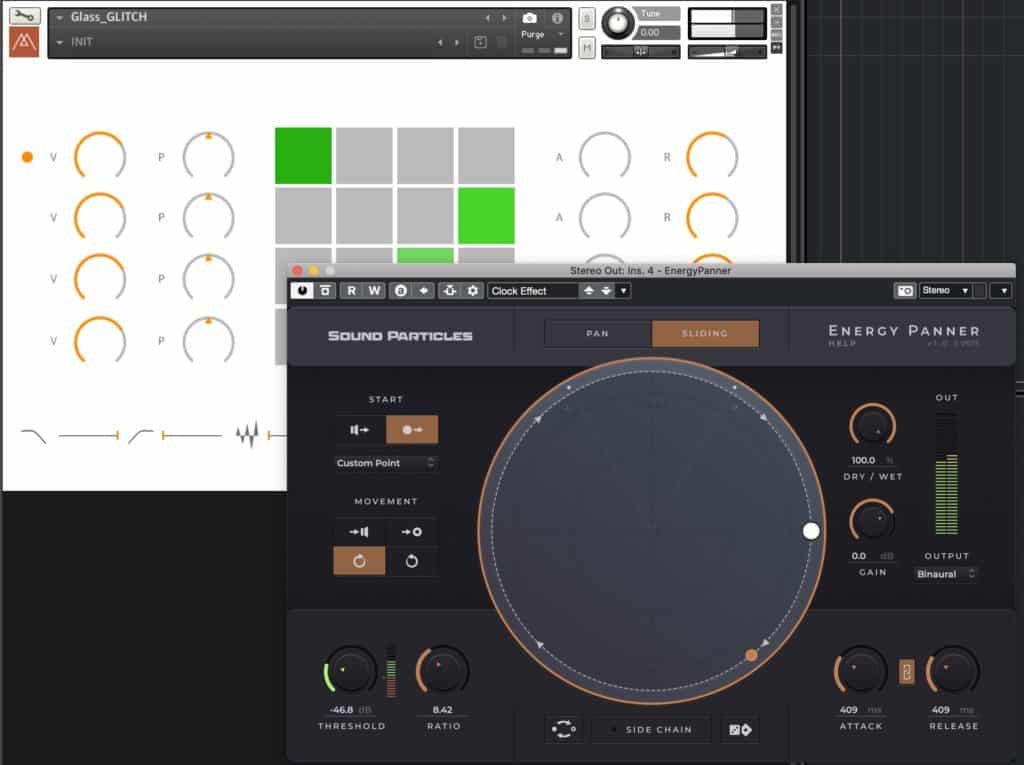The width and height of the screenshot is (1024, 765).
Task: Click the high-pass filter curve icon
Action: [140, 435]
